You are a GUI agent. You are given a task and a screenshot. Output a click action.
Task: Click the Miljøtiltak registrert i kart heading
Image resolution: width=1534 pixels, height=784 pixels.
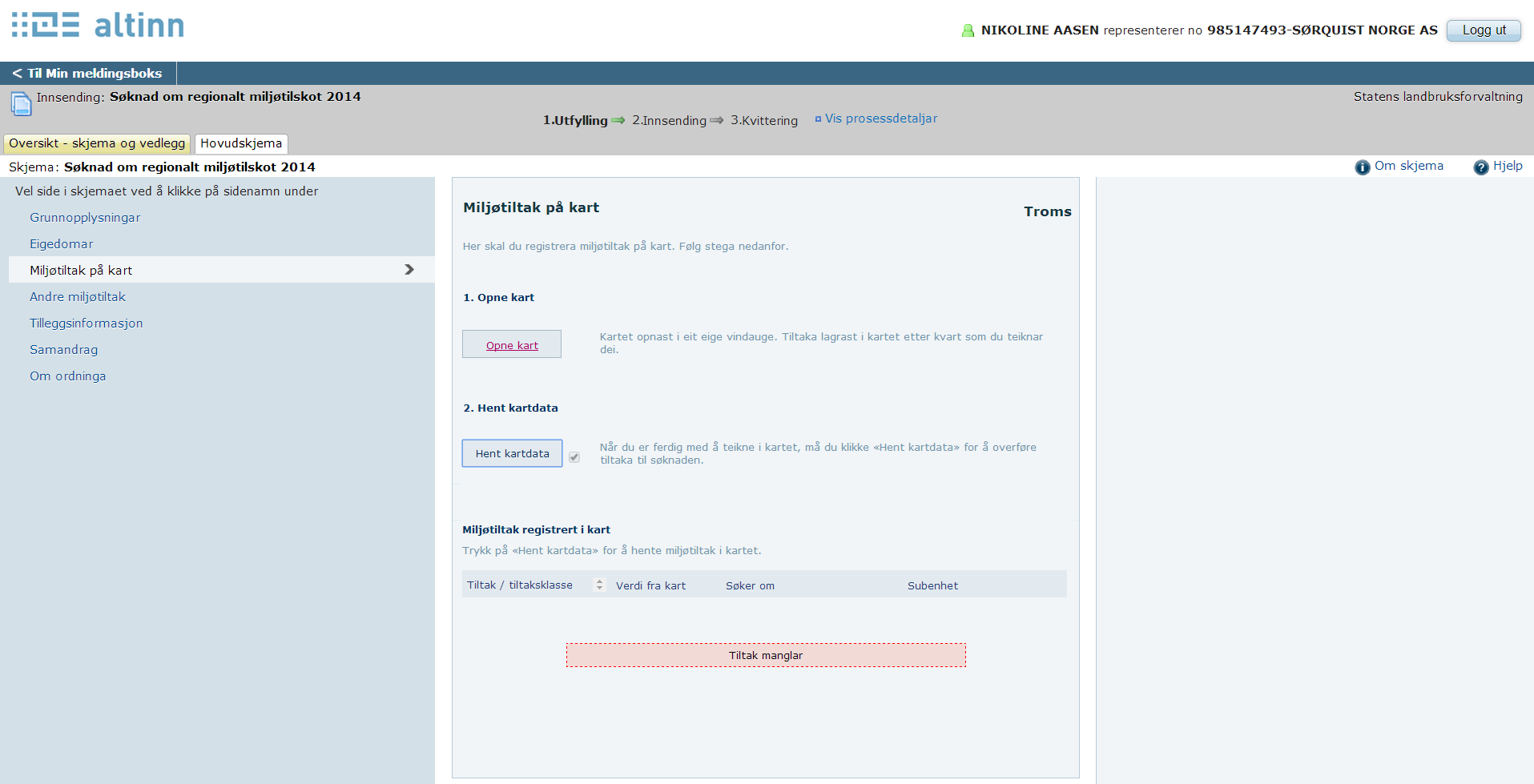point(536,529)
